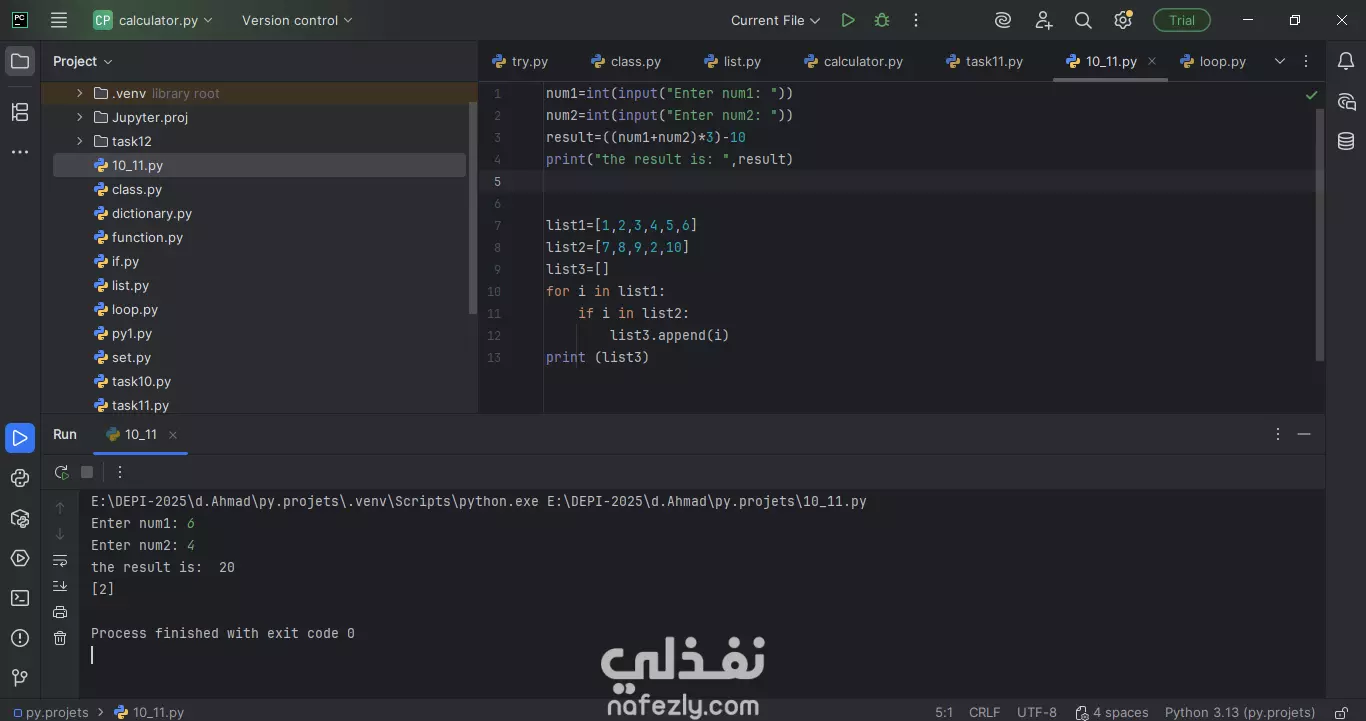Click the editor vertical scrollbar
This screenshot has height=721, width=1366.
[1320, 235]
